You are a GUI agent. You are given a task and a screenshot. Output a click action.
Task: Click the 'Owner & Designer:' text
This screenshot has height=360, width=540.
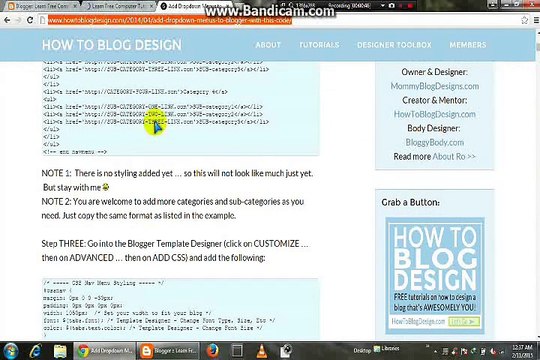click(435, 72)
